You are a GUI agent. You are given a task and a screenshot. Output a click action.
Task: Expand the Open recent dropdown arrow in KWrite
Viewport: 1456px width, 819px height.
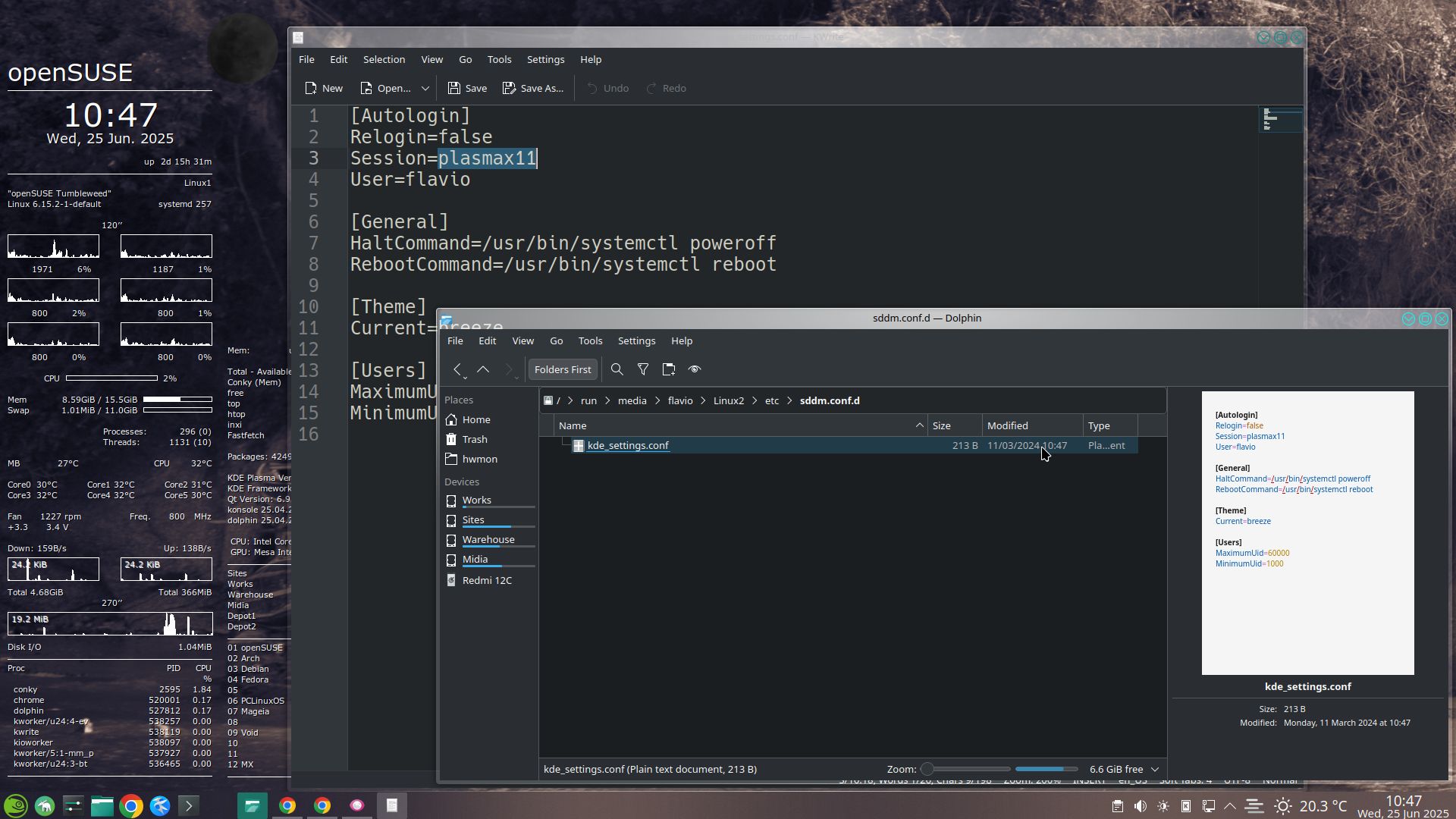point(425,88)
